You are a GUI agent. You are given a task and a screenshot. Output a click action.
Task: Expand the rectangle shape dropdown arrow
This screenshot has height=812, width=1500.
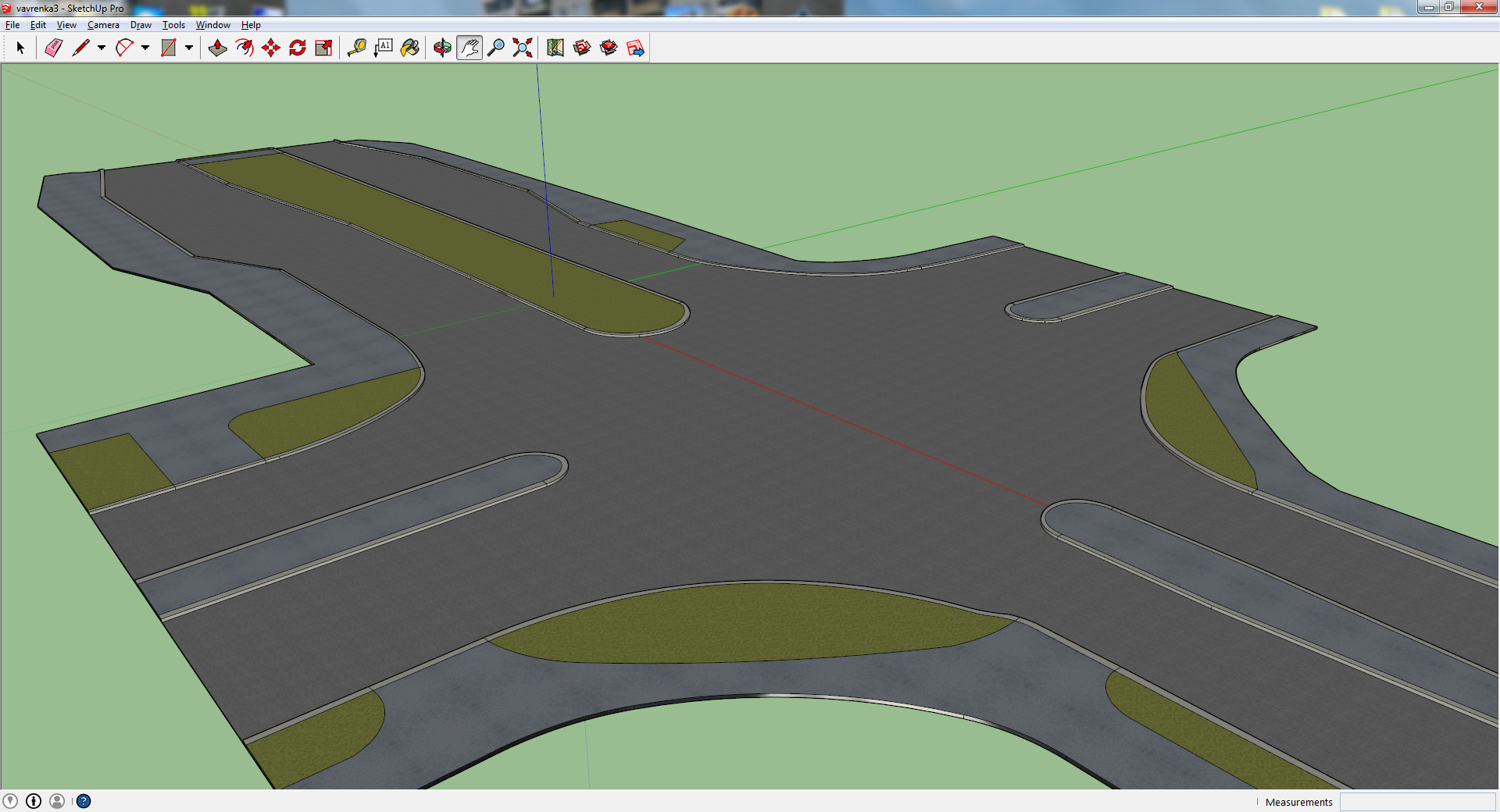(x=189, y=48)
